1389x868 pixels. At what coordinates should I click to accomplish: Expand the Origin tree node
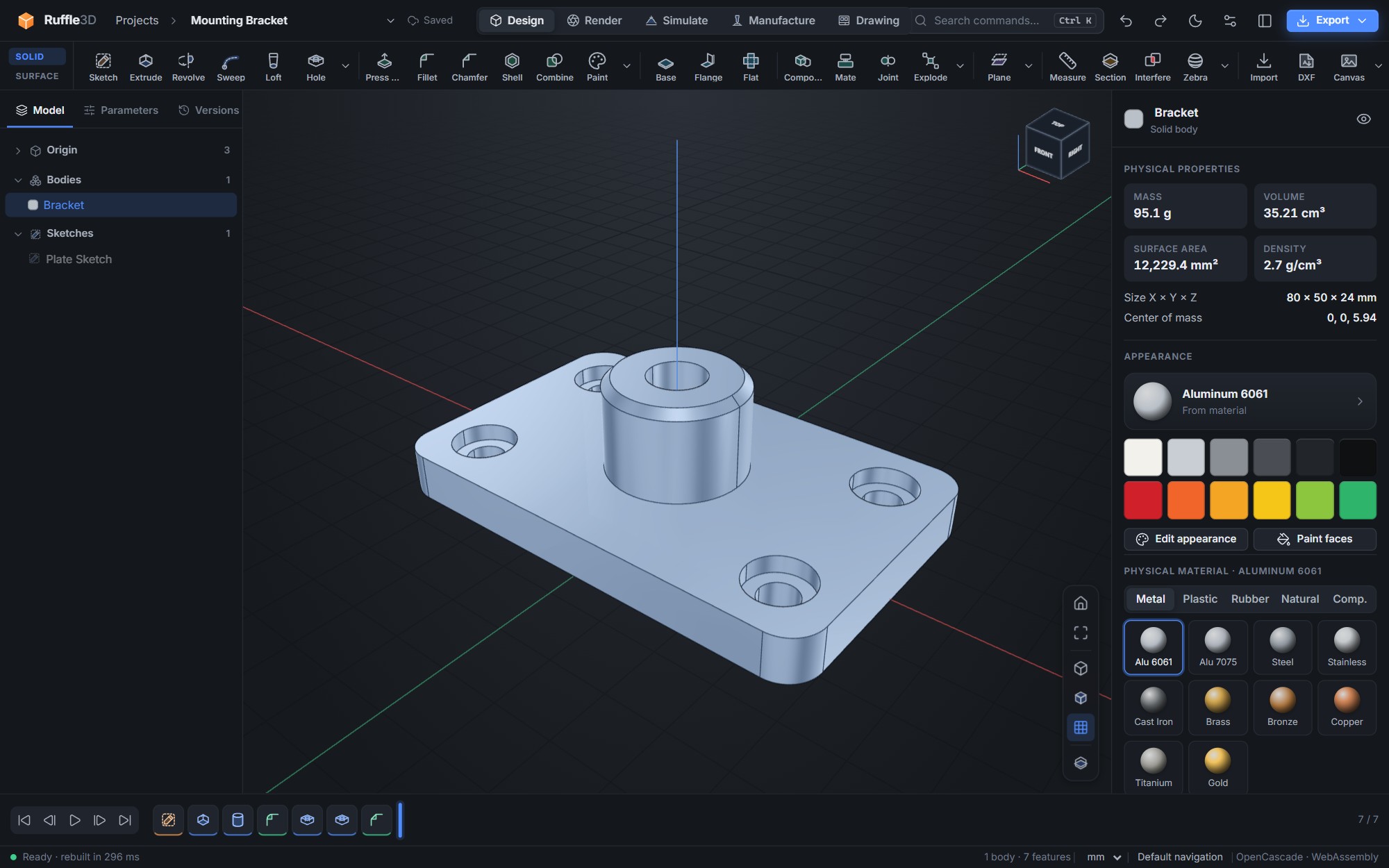pos(18,151)
